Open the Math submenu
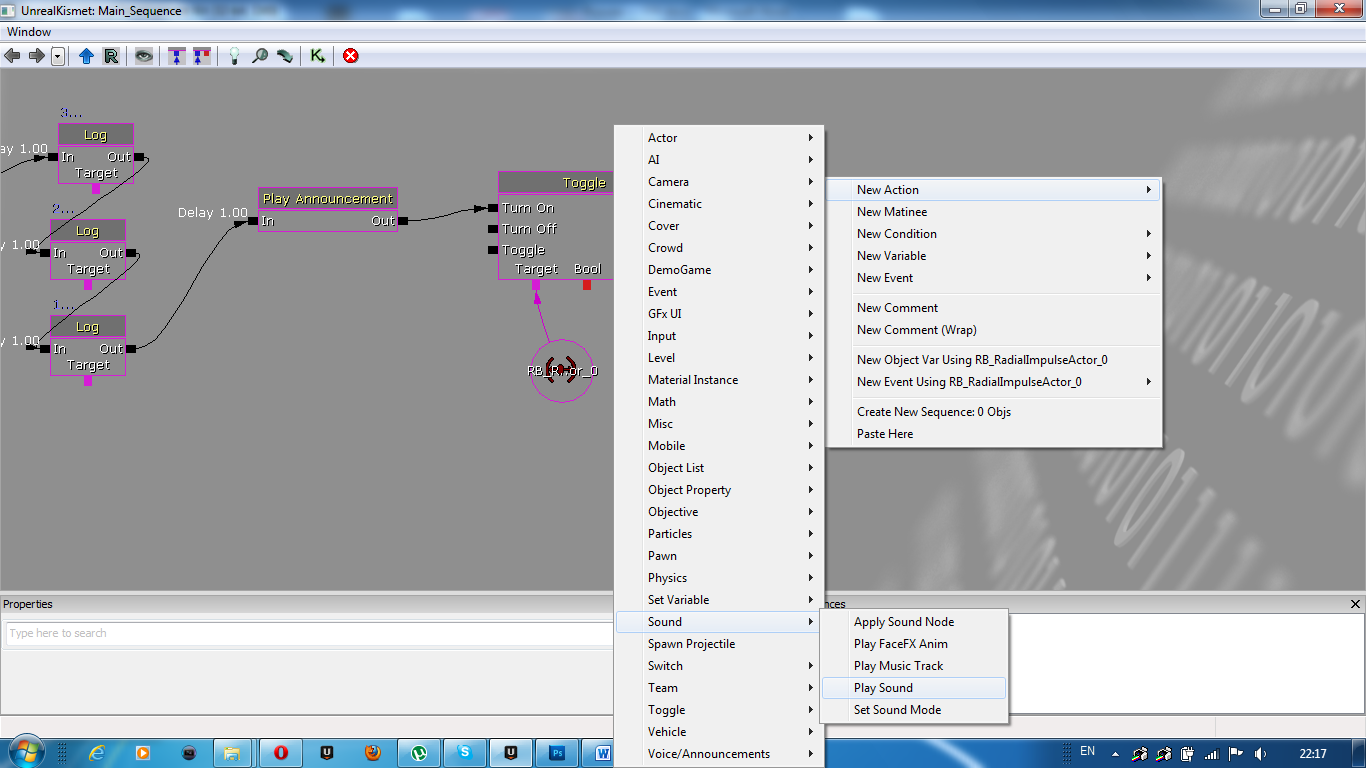 pyautogui.click(x=719, y=402)
